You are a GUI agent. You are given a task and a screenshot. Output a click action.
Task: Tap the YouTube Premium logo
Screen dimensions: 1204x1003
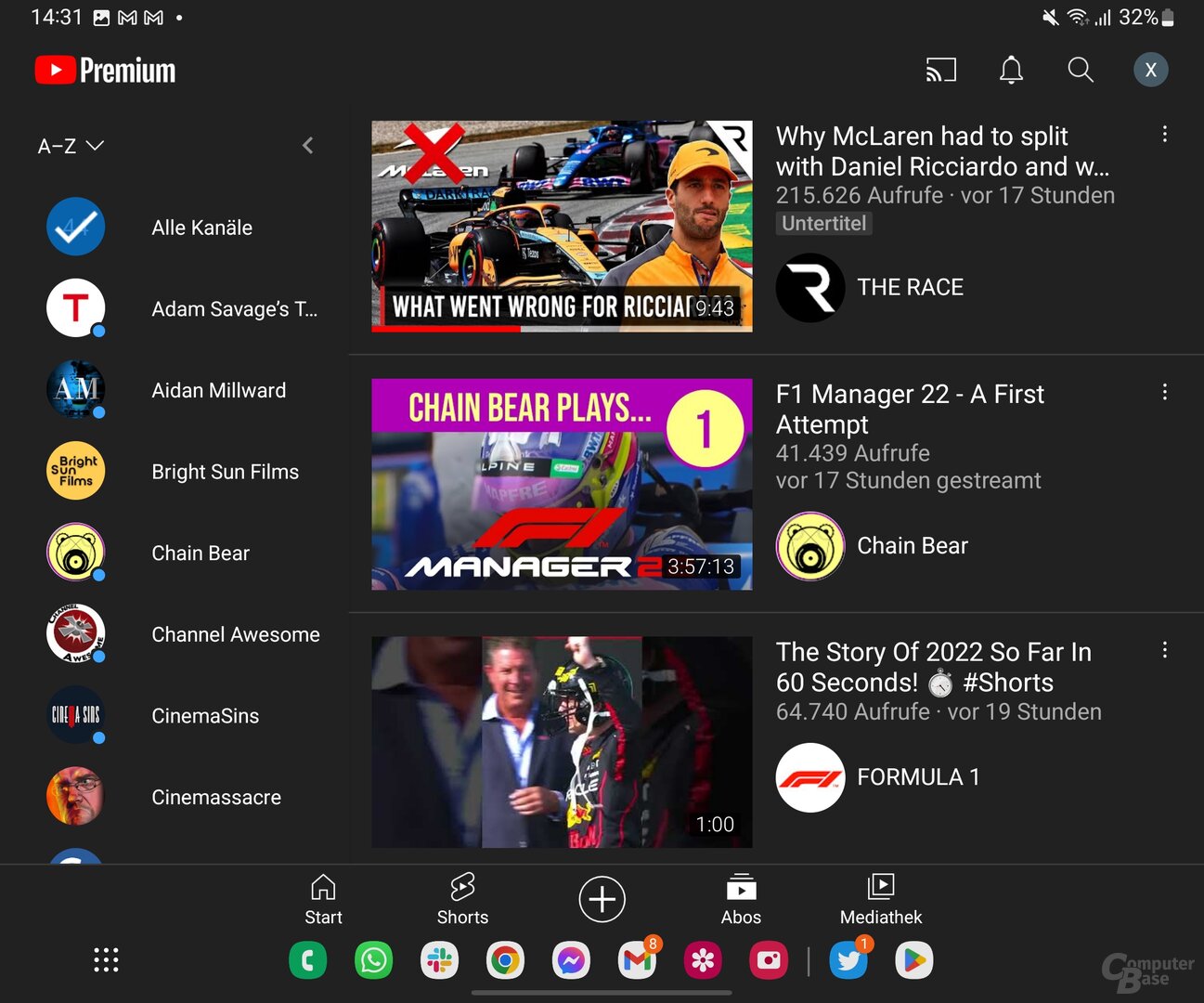(x=105, y=71)
